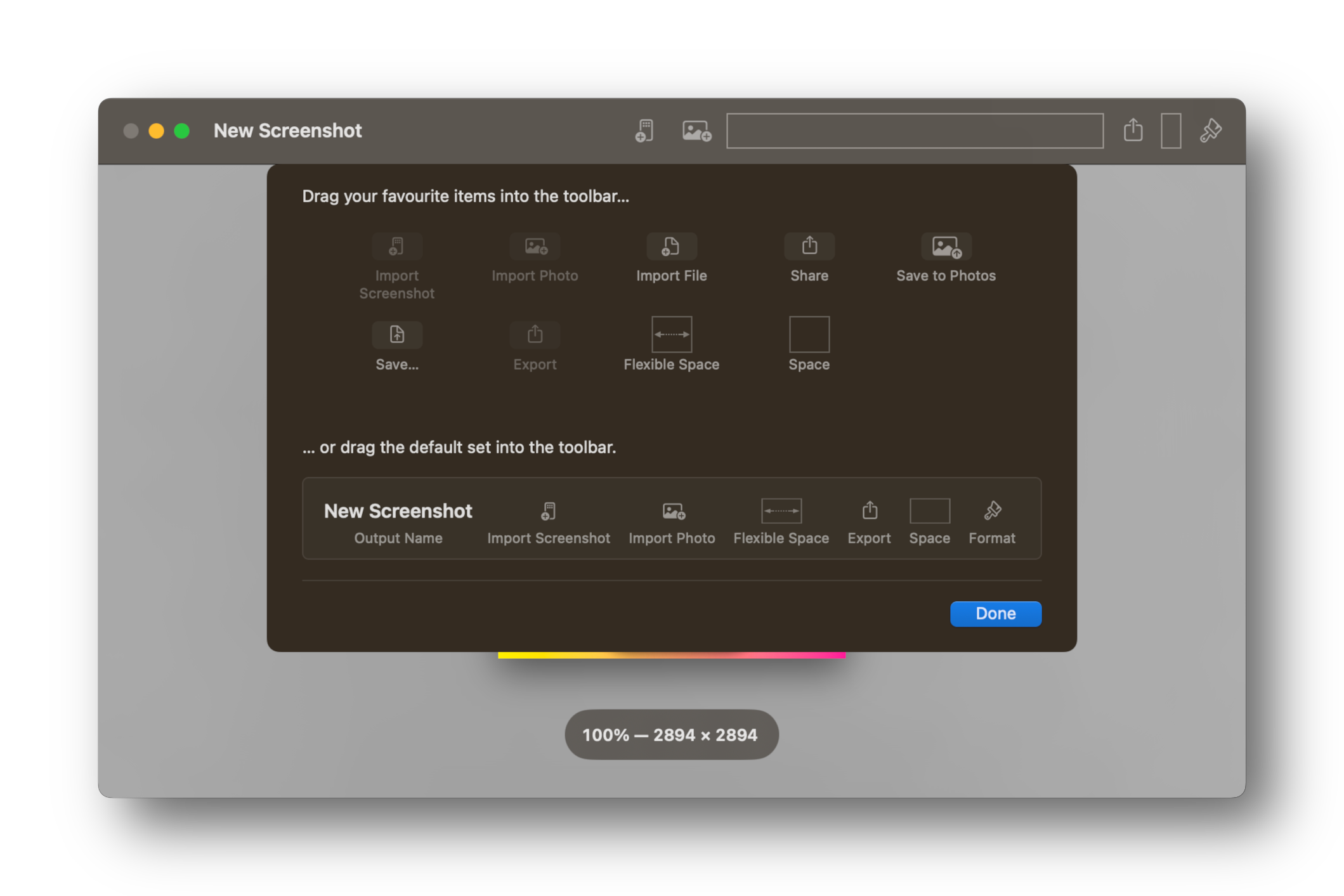Click the Import Photo icon in the title bar
Screen dimensions: 1344x896
click(696, 131)
